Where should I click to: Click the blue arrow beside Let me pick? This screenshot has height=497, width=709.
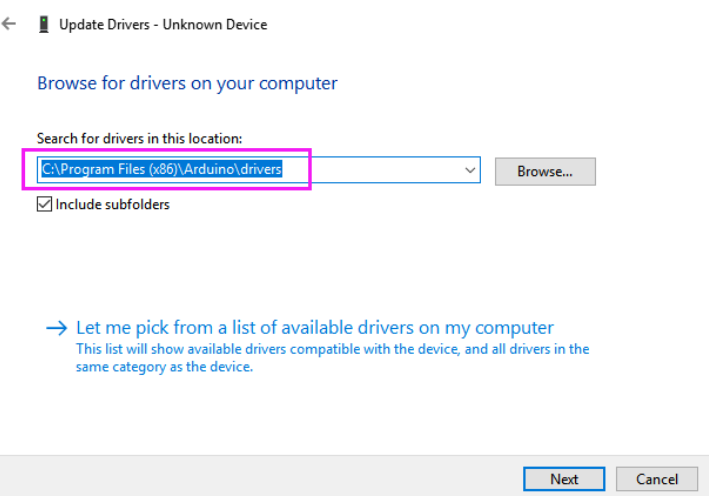tap(57, 328)
